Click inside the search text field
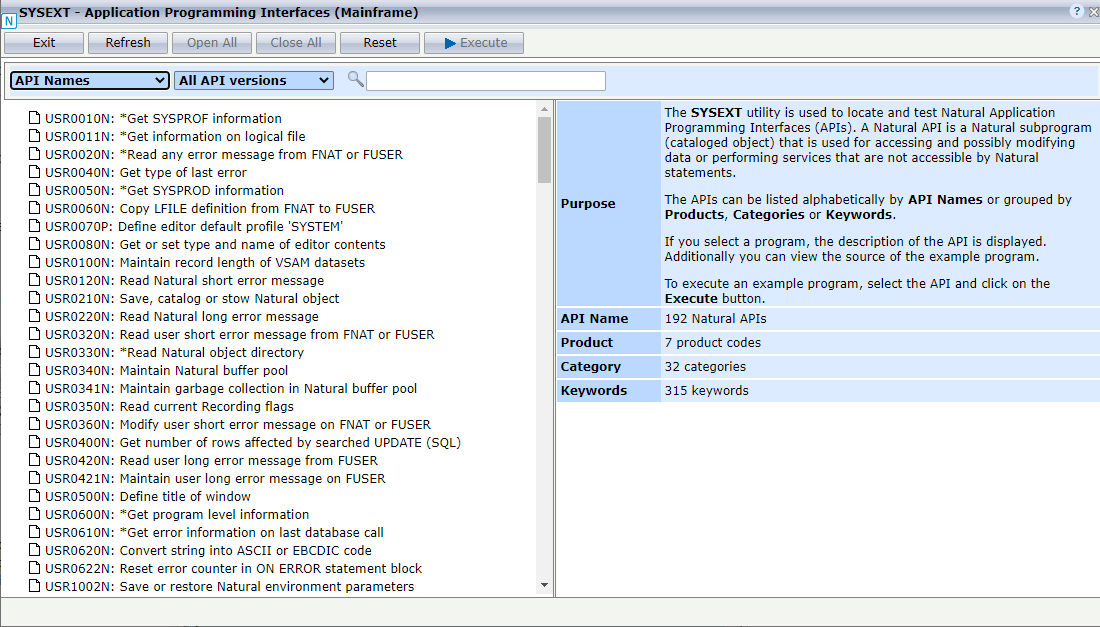Viewport: 1100px width, 627px height. tap(485, 80)
